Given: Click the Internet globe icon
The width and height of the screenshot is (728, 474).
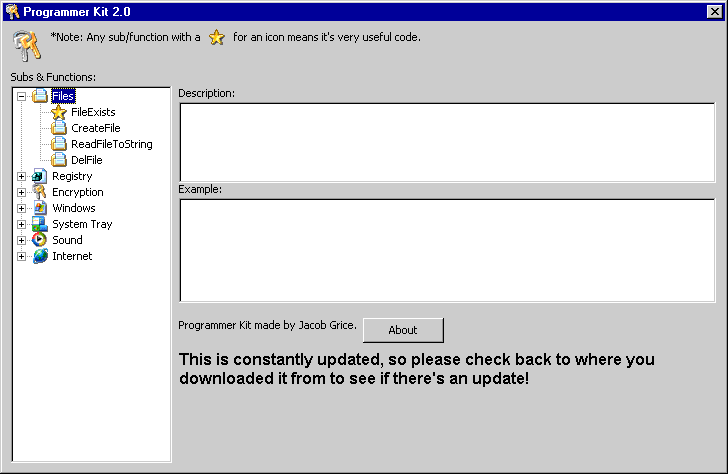Looking at the screenshot, I should point(40,256).
